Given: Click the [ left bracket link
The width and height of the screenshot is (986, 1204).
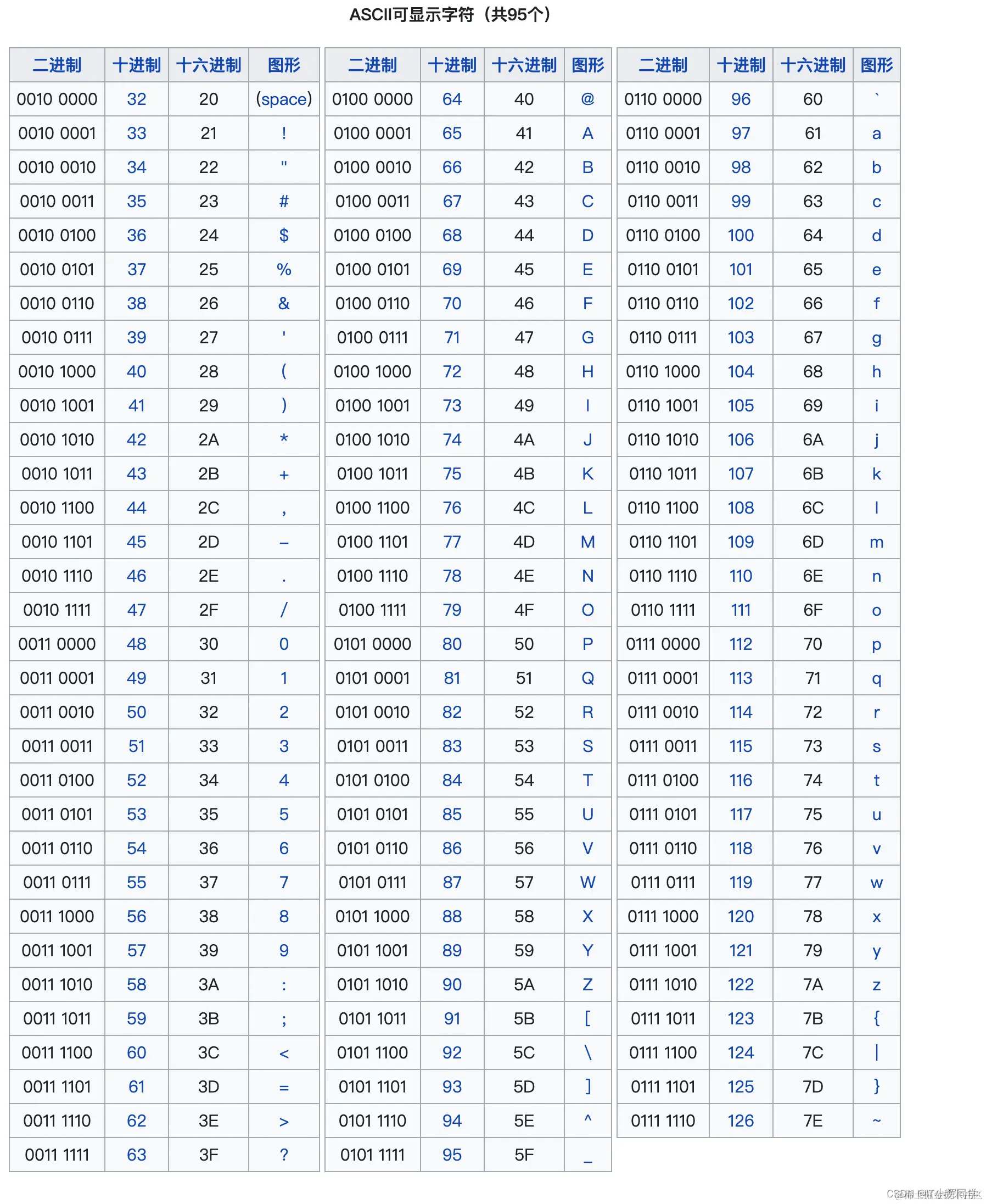Looking at the screenshot, I should point(588,1019).
